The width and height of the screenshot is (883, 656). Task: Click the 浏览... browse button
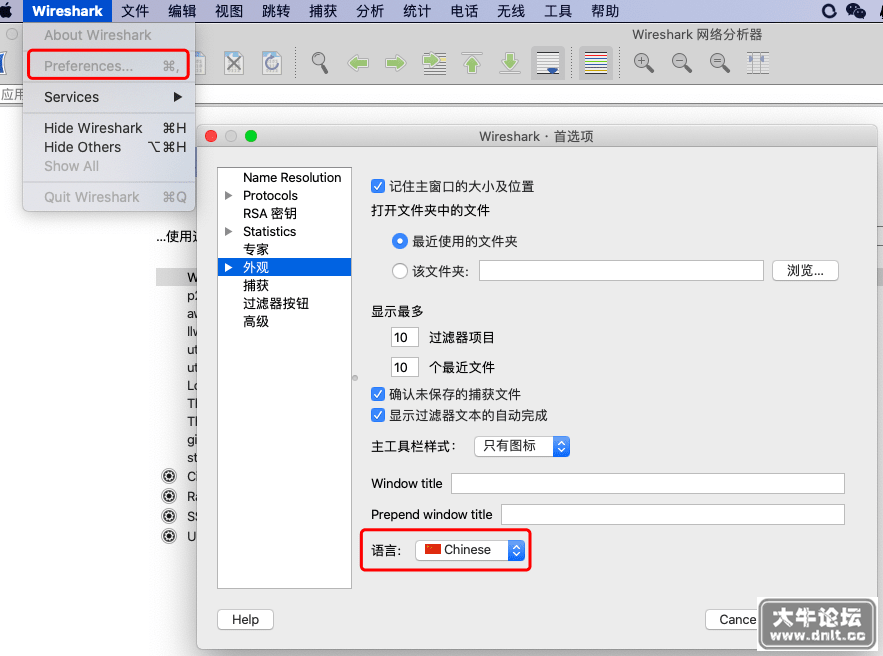(805, 271)
